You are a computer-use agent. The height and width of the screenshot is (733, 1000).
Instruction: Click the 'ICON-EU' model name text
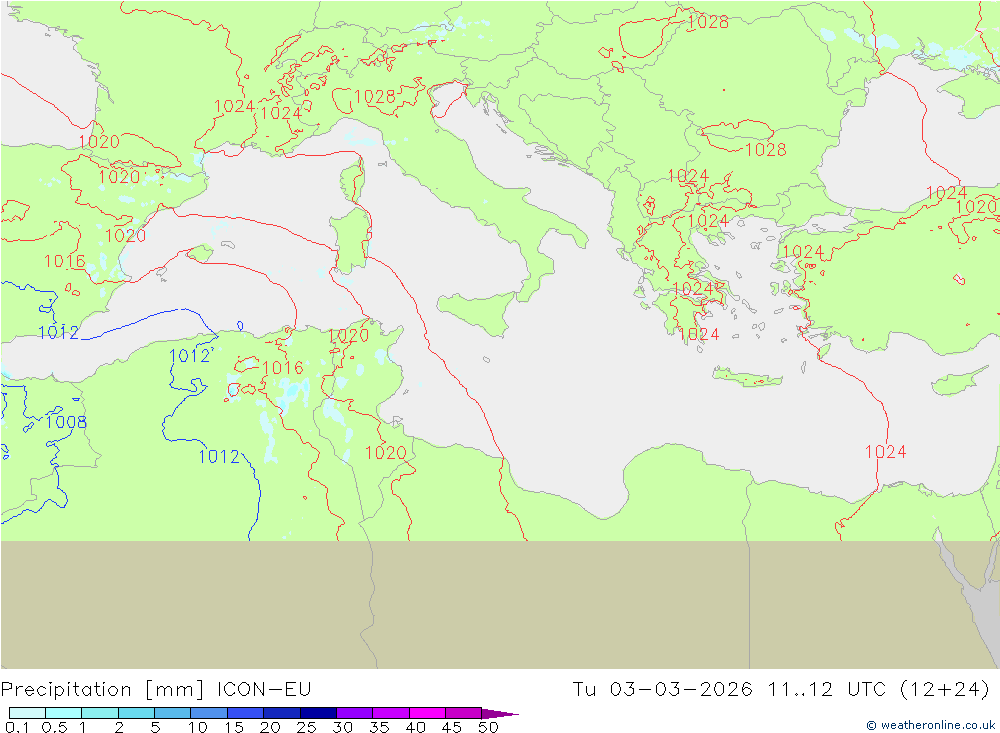pos(264,690)
